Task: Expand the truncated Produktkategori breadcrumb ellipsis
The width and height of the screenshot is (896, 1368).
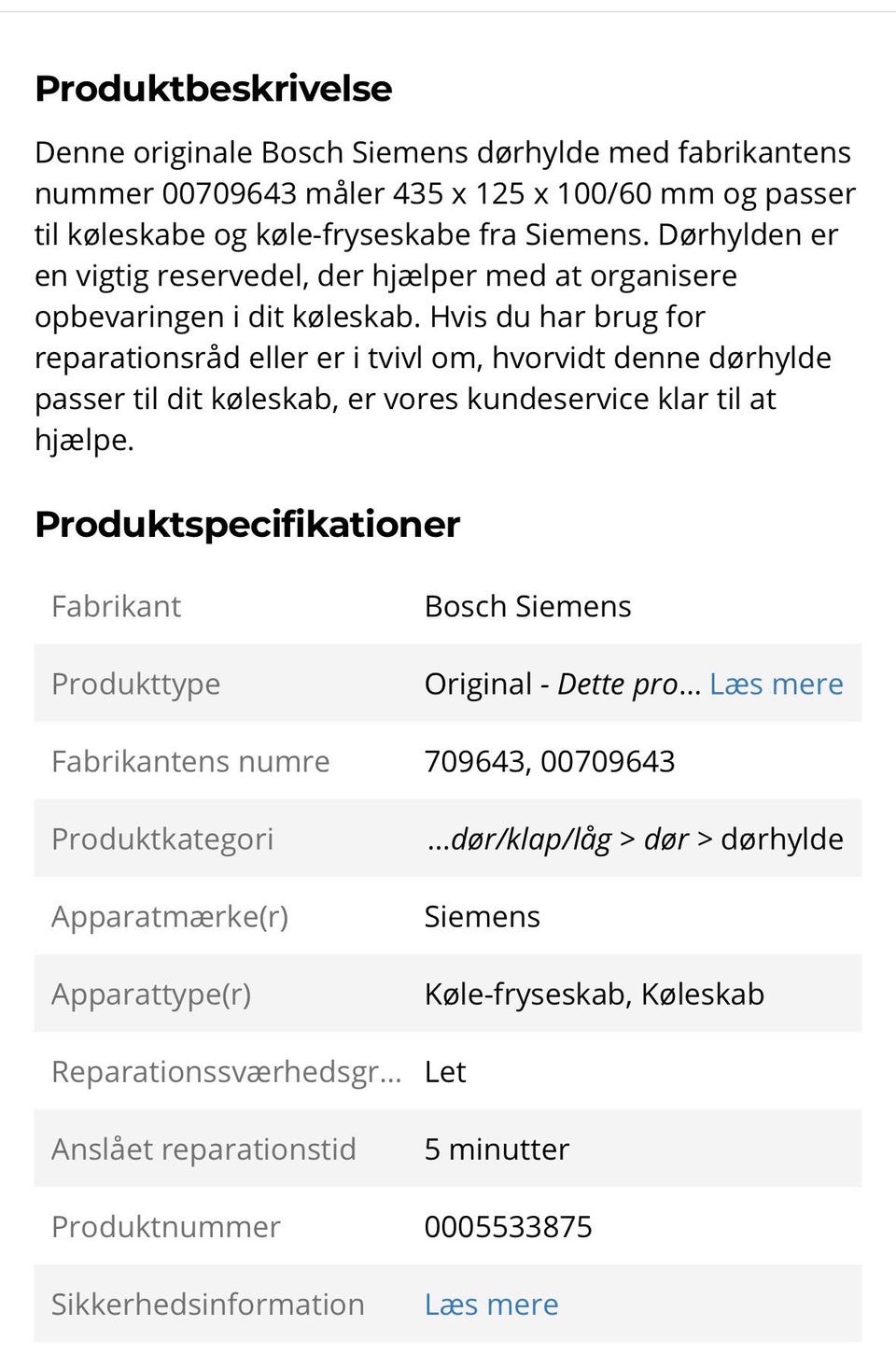Action: tap(438, 839)
